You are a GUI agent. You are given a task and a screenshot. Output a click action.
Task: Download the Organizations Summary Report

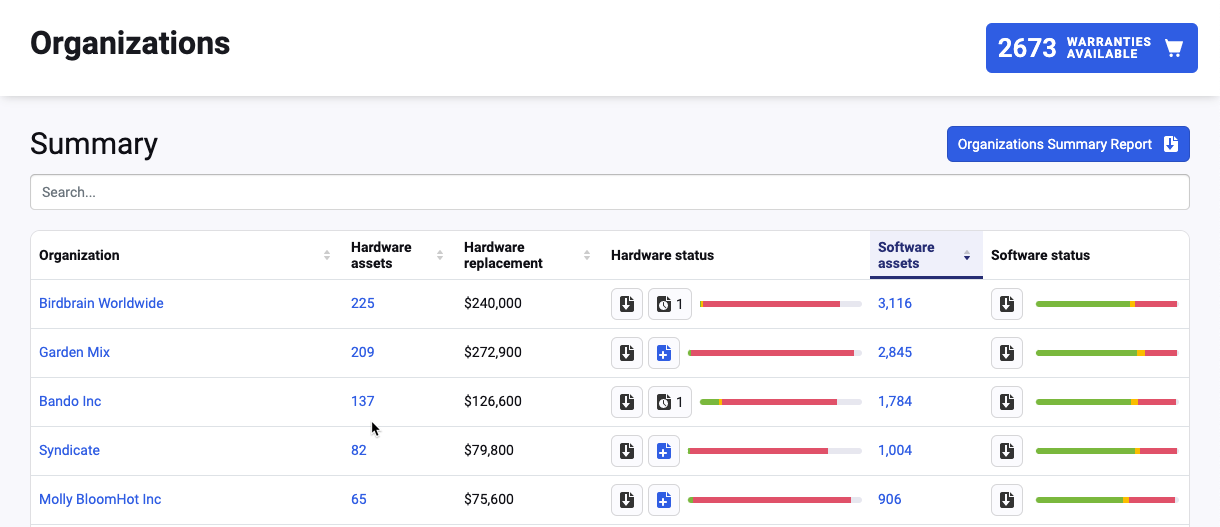(x=1067, y=144)
